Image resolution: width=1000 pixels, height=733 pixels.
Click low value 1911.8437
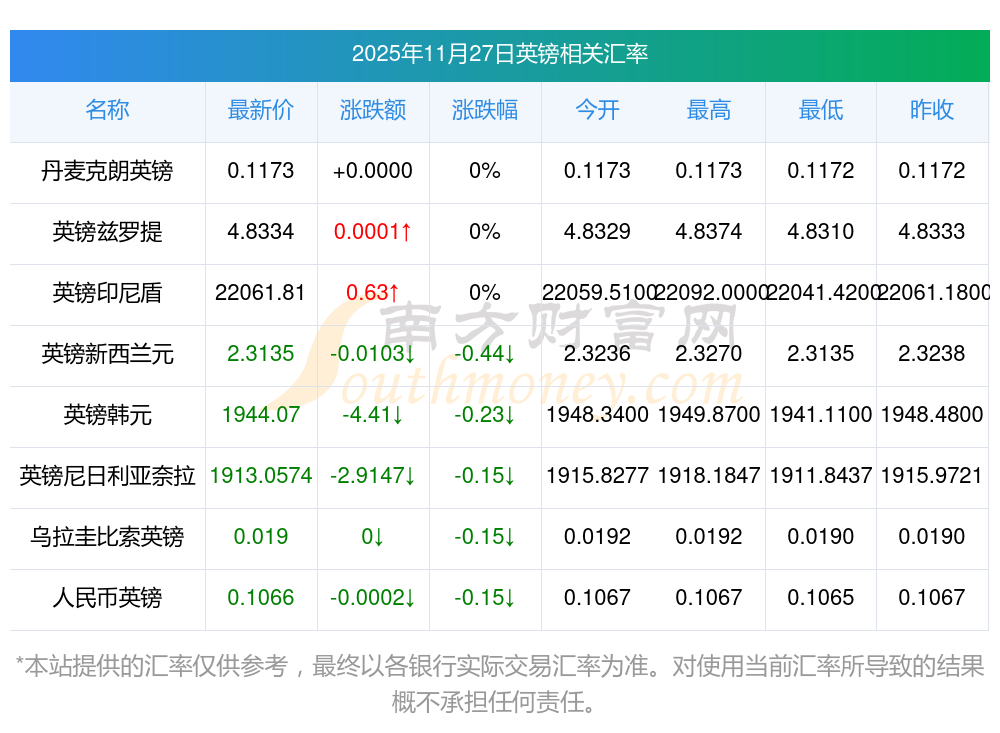coord(821,476)
